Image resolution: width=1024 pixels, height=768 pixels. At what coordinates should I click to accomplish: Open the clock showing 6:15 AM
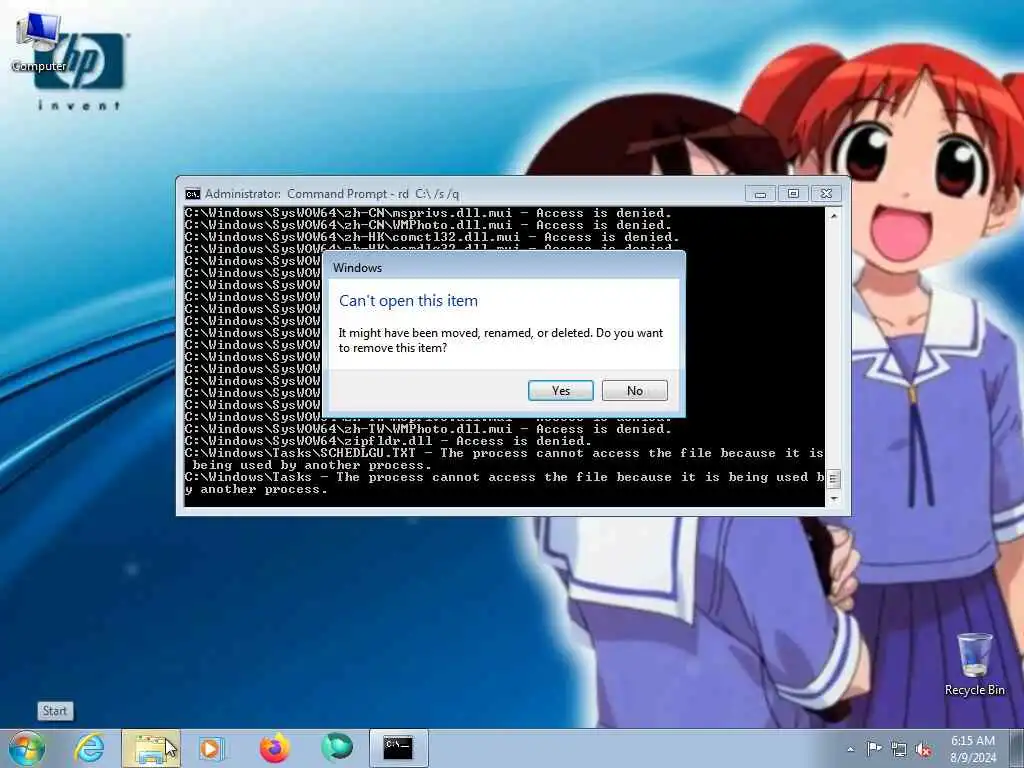coord(972,749)
